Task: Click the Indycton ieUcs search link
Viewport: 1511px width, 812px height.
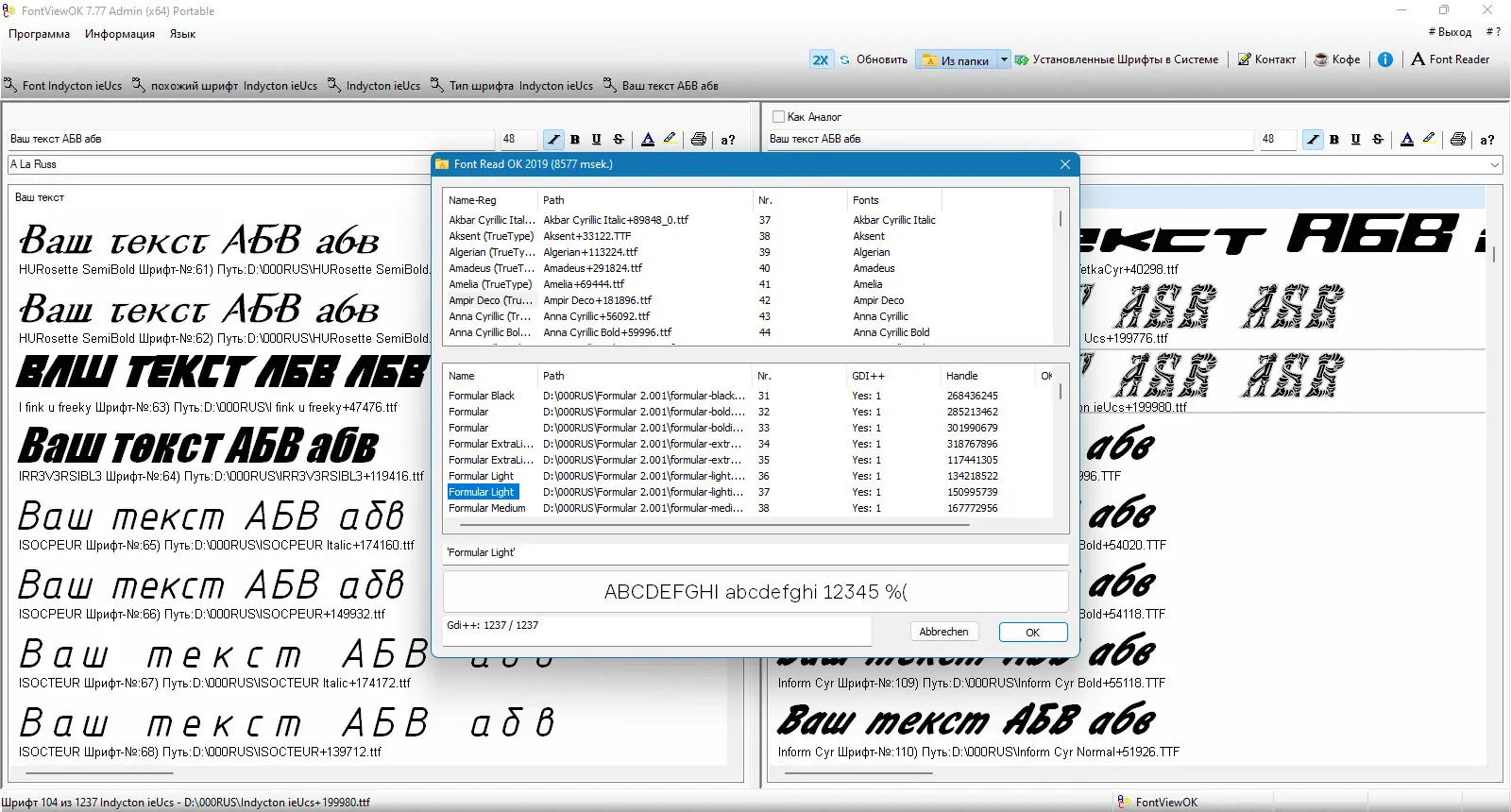Action: 374,85
